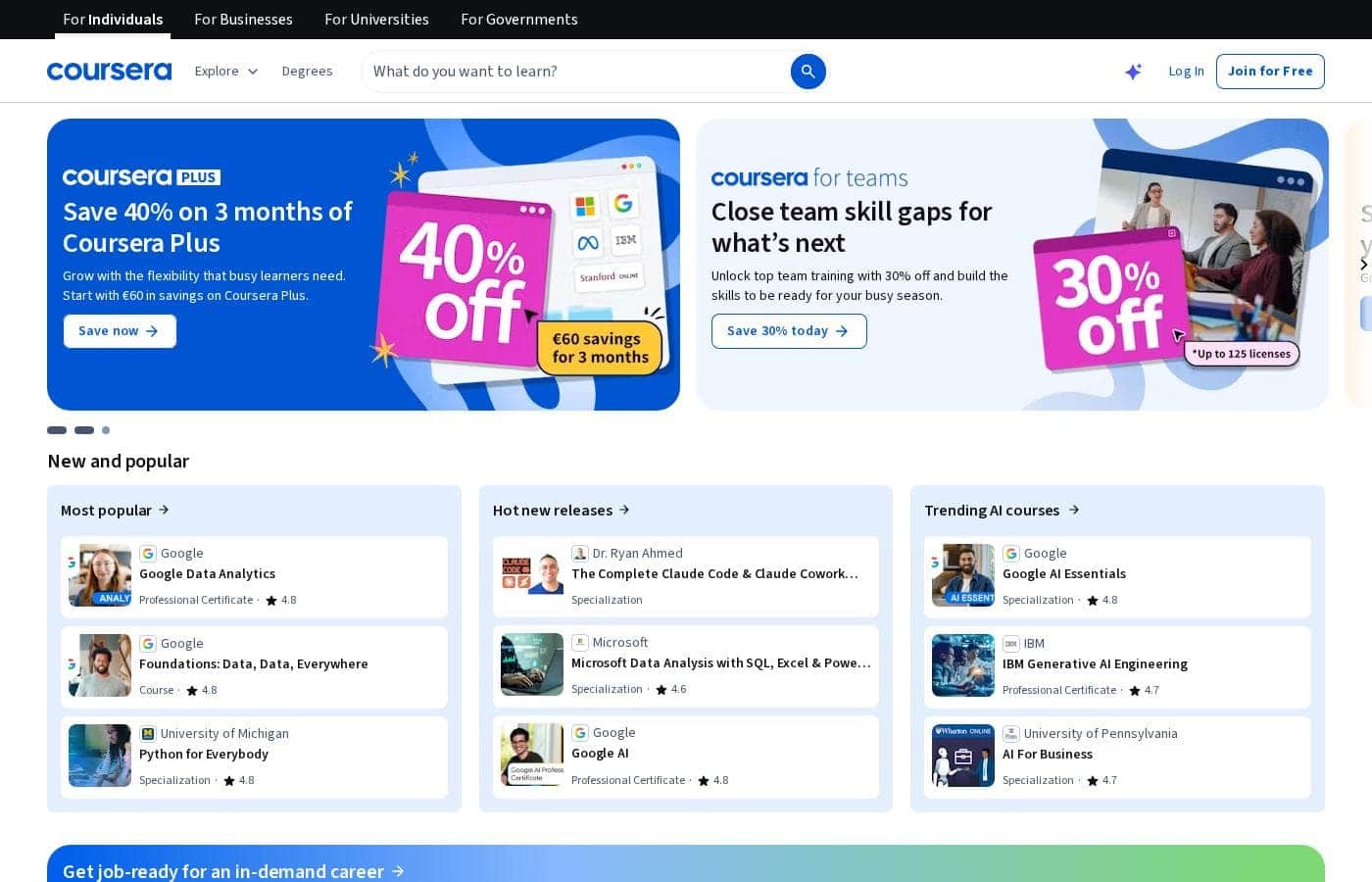Open the Google AI Essentials course title
The height and width of the screenshot is (882, 1372).
tap(1064, 574)
